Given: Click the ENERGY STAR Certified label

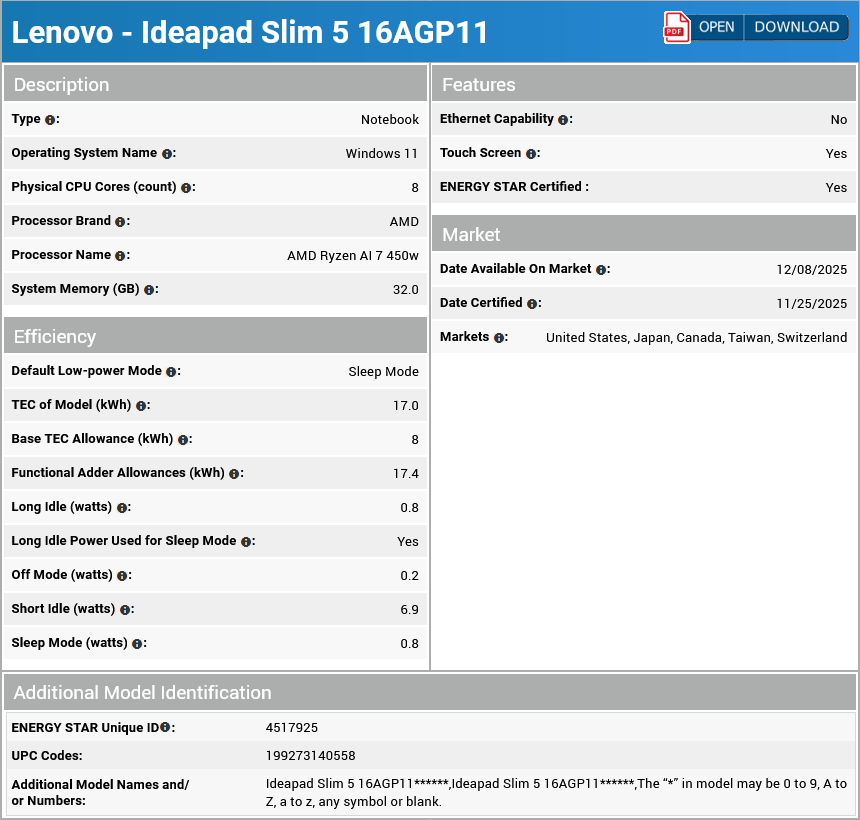Looking at the screenshot, I should (x=514, y=187).
